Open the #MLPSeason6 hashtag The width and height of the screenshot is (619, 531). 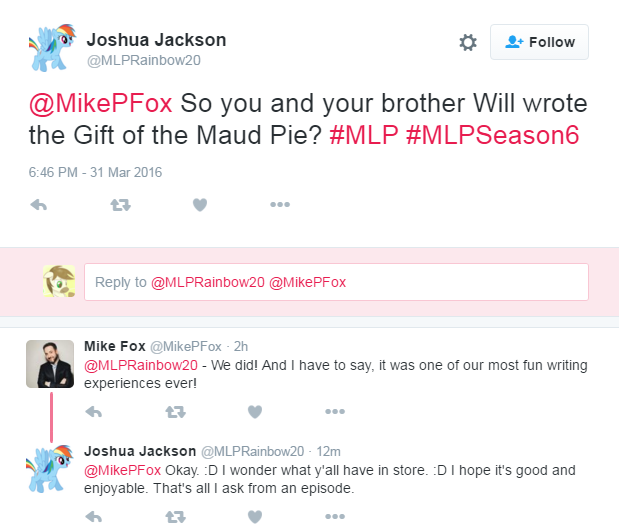click(x=492, y=135)
